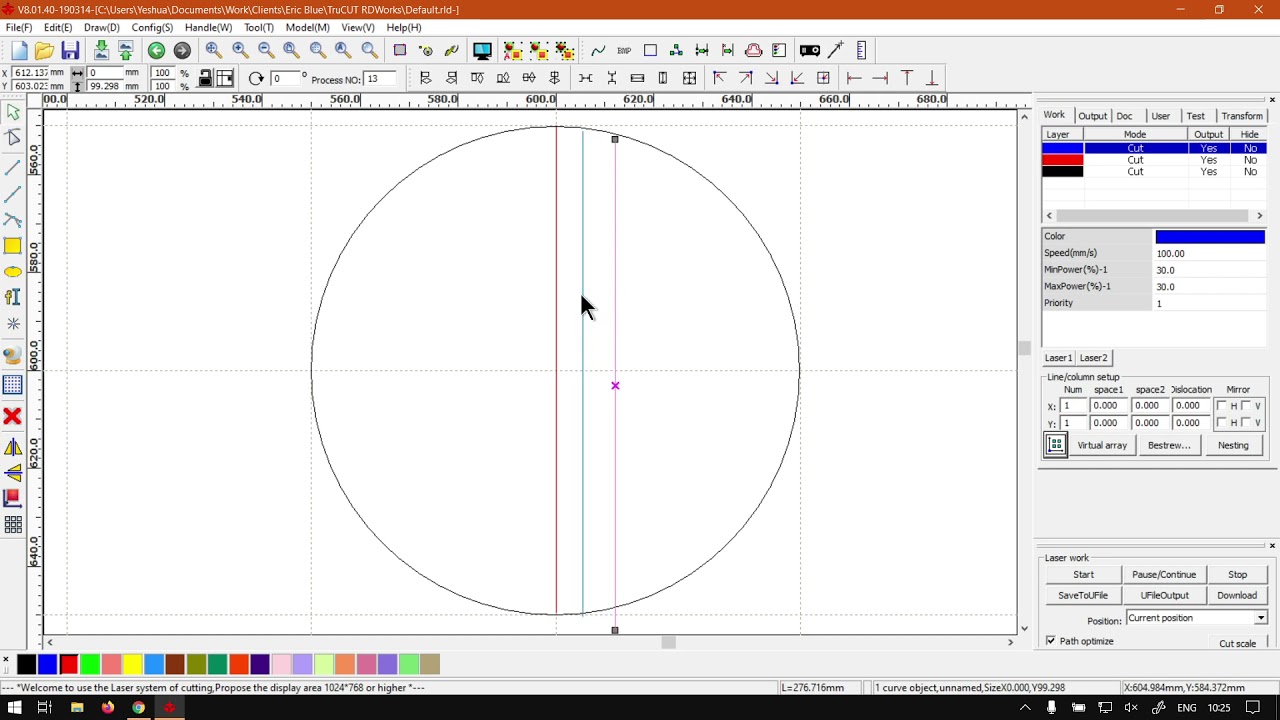Click the zoom out magnifier icon
Screen dimensions: 1280x720
click(x=266, y=51)
